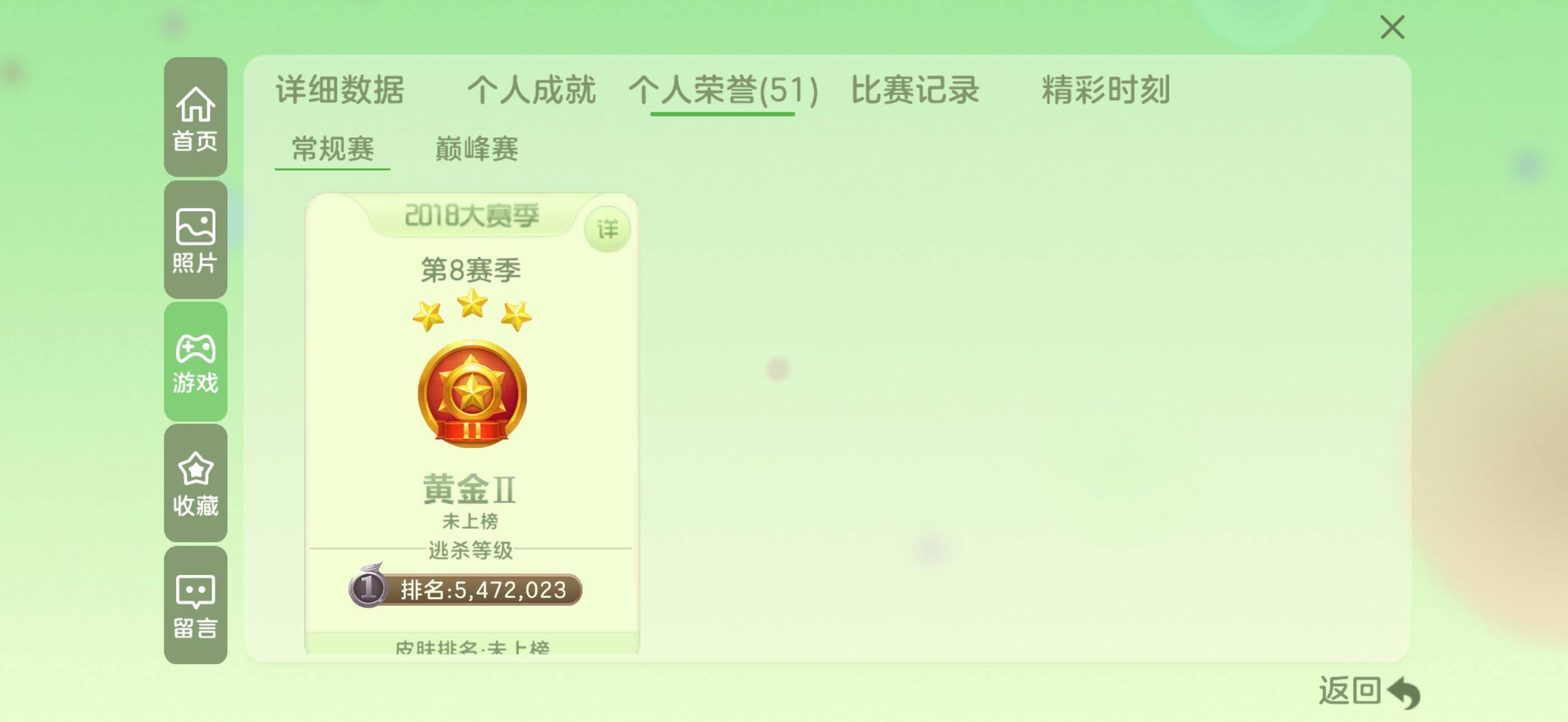Viewport: 1568px width, 722px height.
Task: Select the 常规赛 sub-tab
Action: 332,148
